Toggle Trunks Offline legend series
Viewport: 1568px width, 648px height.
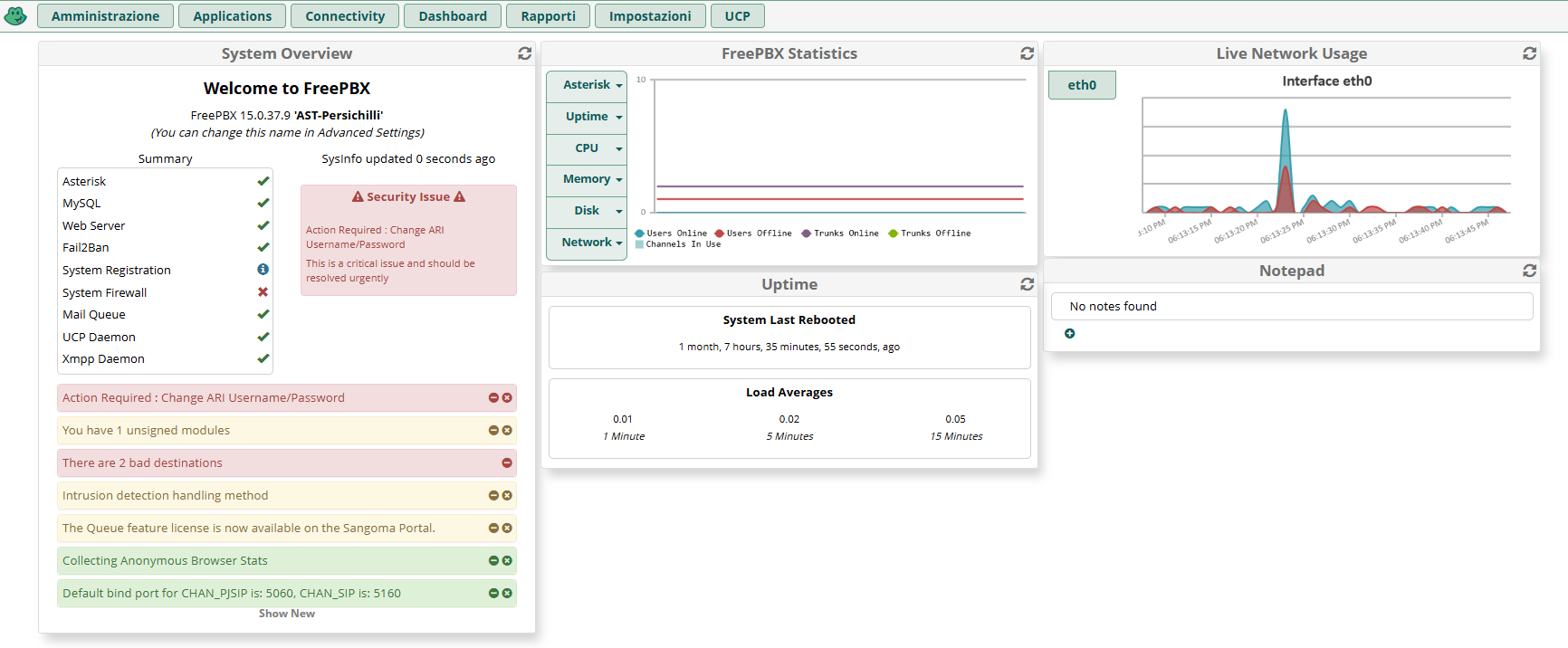[x=930, y=233]
